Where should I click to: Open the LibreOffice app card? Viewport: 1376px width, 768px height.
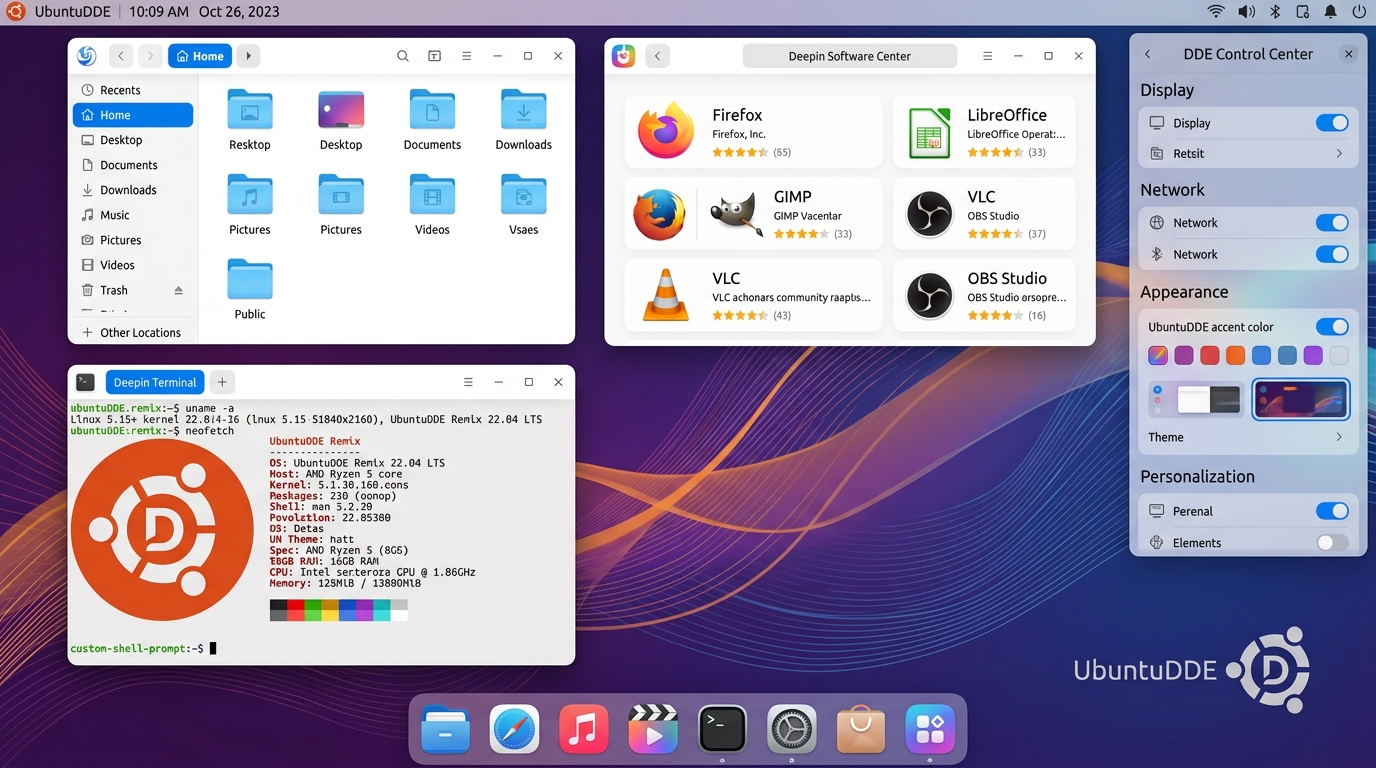coord(984,132)
